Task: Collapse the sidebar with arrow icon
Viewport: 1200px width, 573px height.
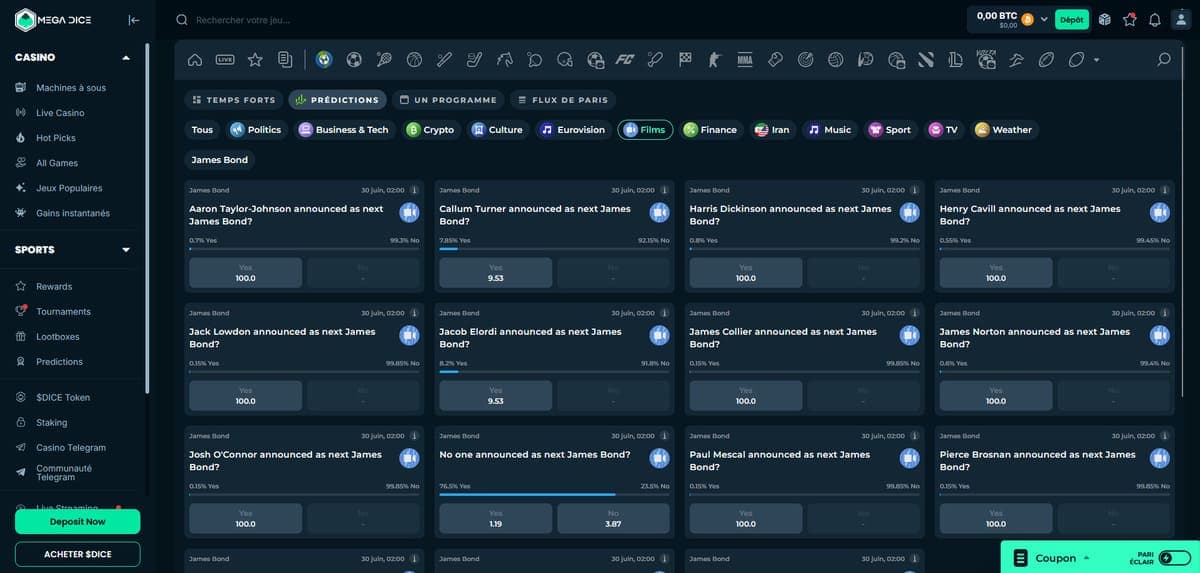Action: pos(134,19)
